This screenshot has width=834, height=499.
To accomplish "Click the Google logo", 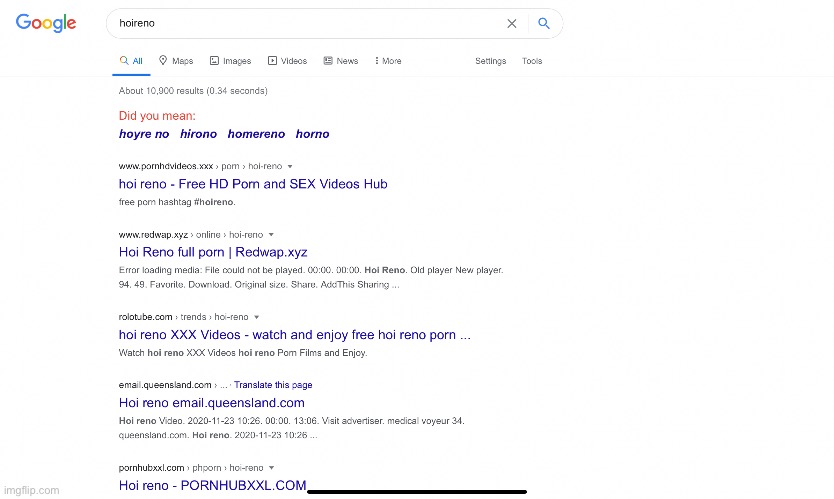I will click(x=46, y=23).
